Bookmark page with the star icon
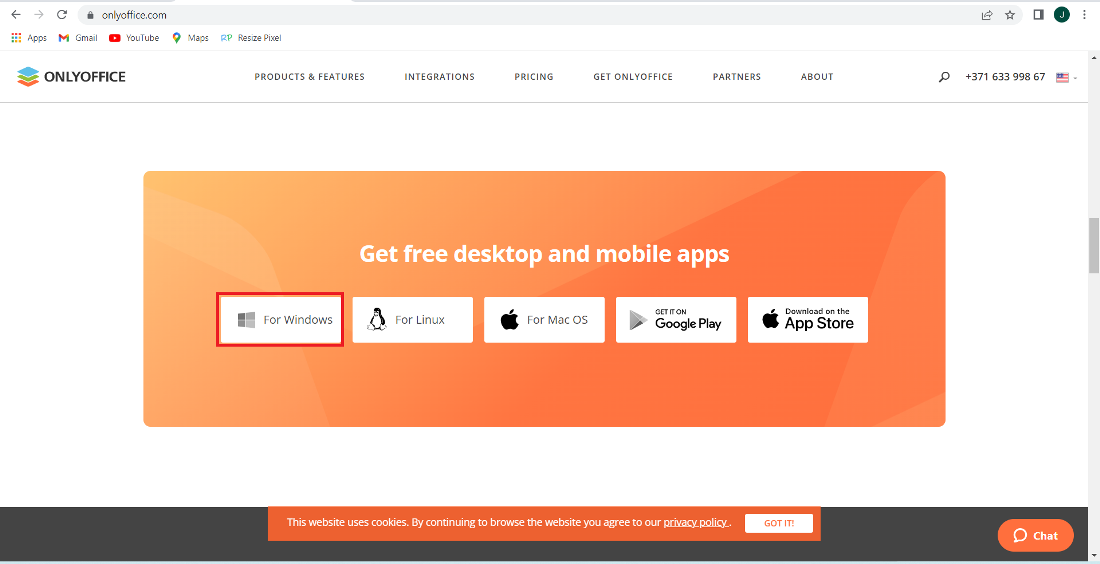 [x=1010, y=15]
